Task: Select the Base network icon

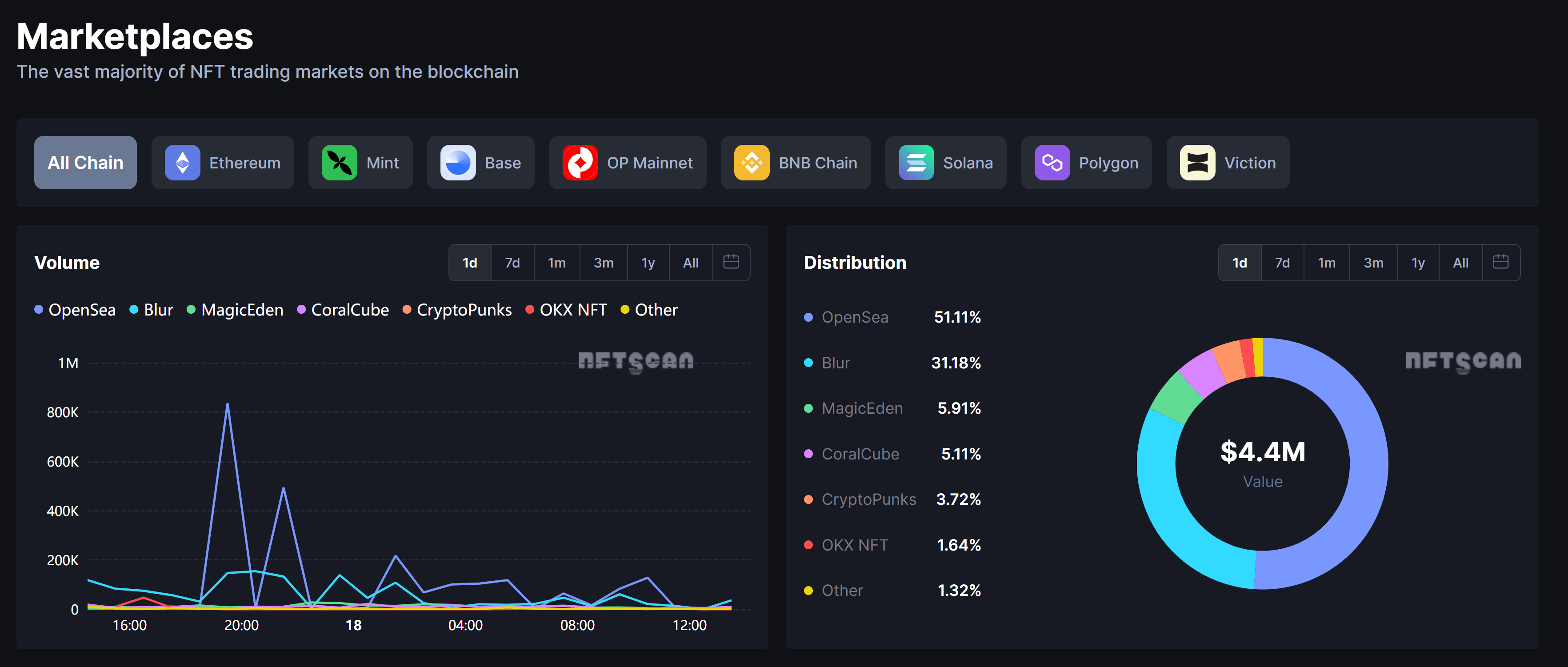Action: pos(457,163)
